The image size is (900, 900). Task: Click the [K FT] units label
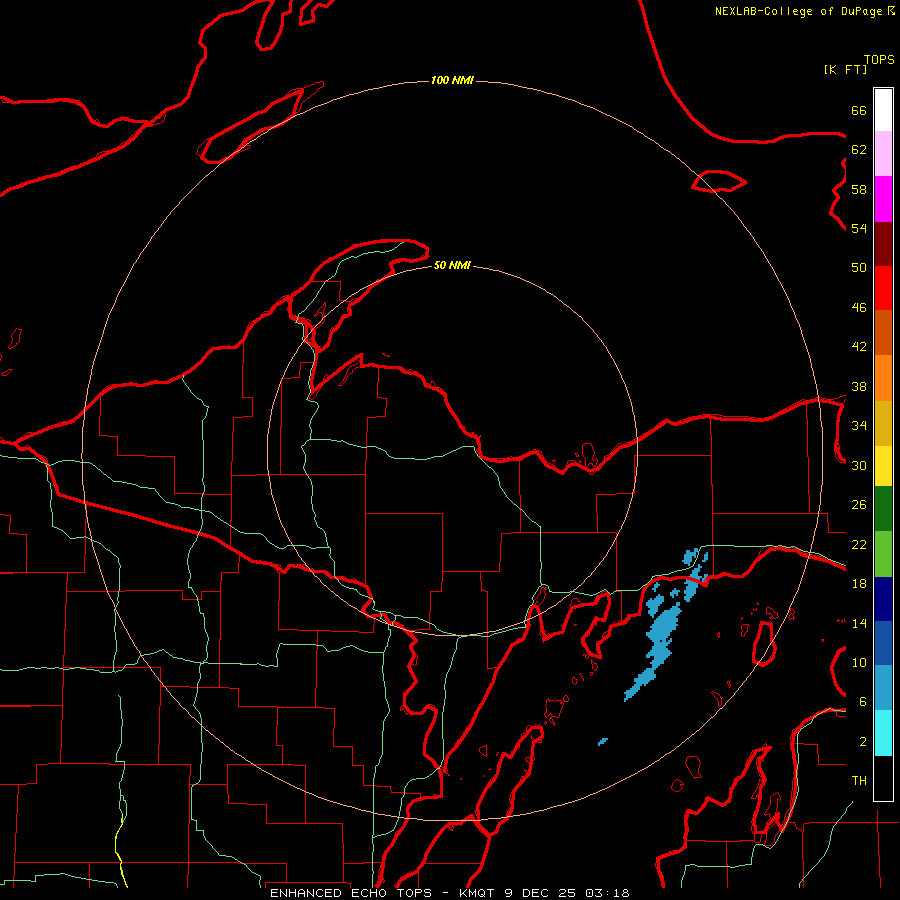[x=845, y=69]
